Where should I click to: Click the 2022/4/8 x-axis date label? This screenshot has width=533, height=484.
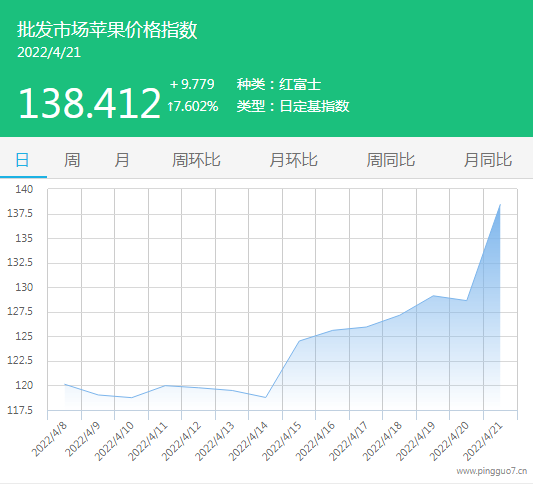coord(49,440)
